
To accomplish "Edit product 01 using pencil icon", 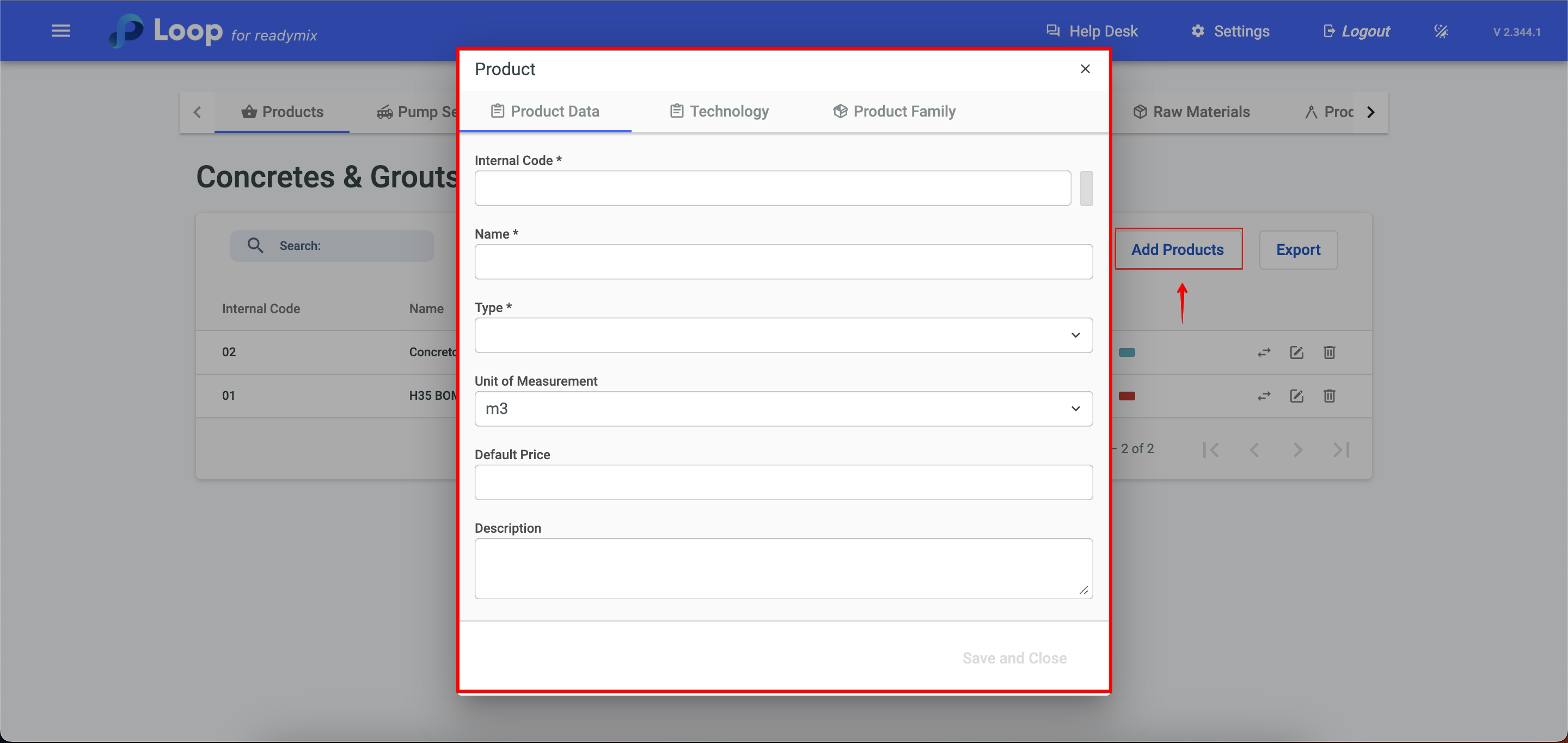I will click(x=1296, y=396).
